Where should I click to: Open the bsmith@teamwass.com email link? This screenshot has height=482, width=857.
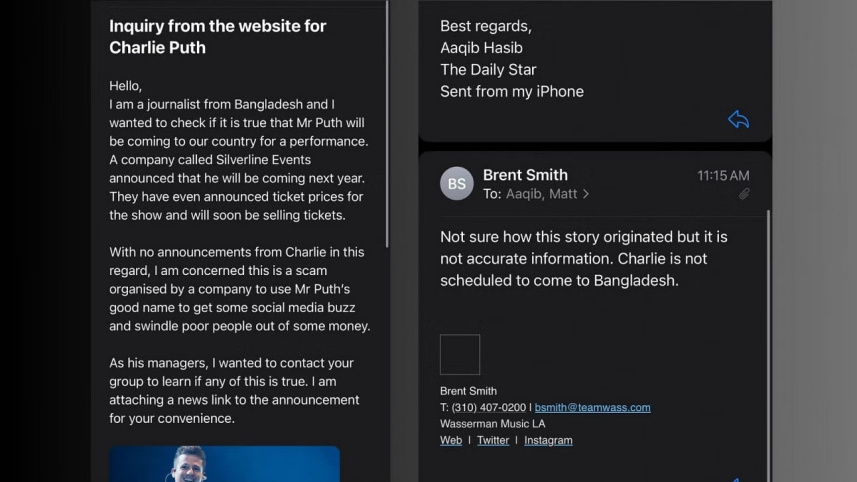pos(592,408)
